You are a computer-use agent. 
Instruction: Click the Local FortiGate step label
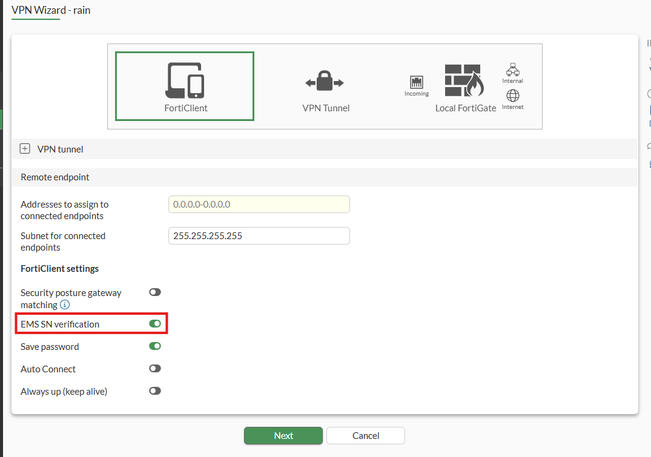point(465,108)
